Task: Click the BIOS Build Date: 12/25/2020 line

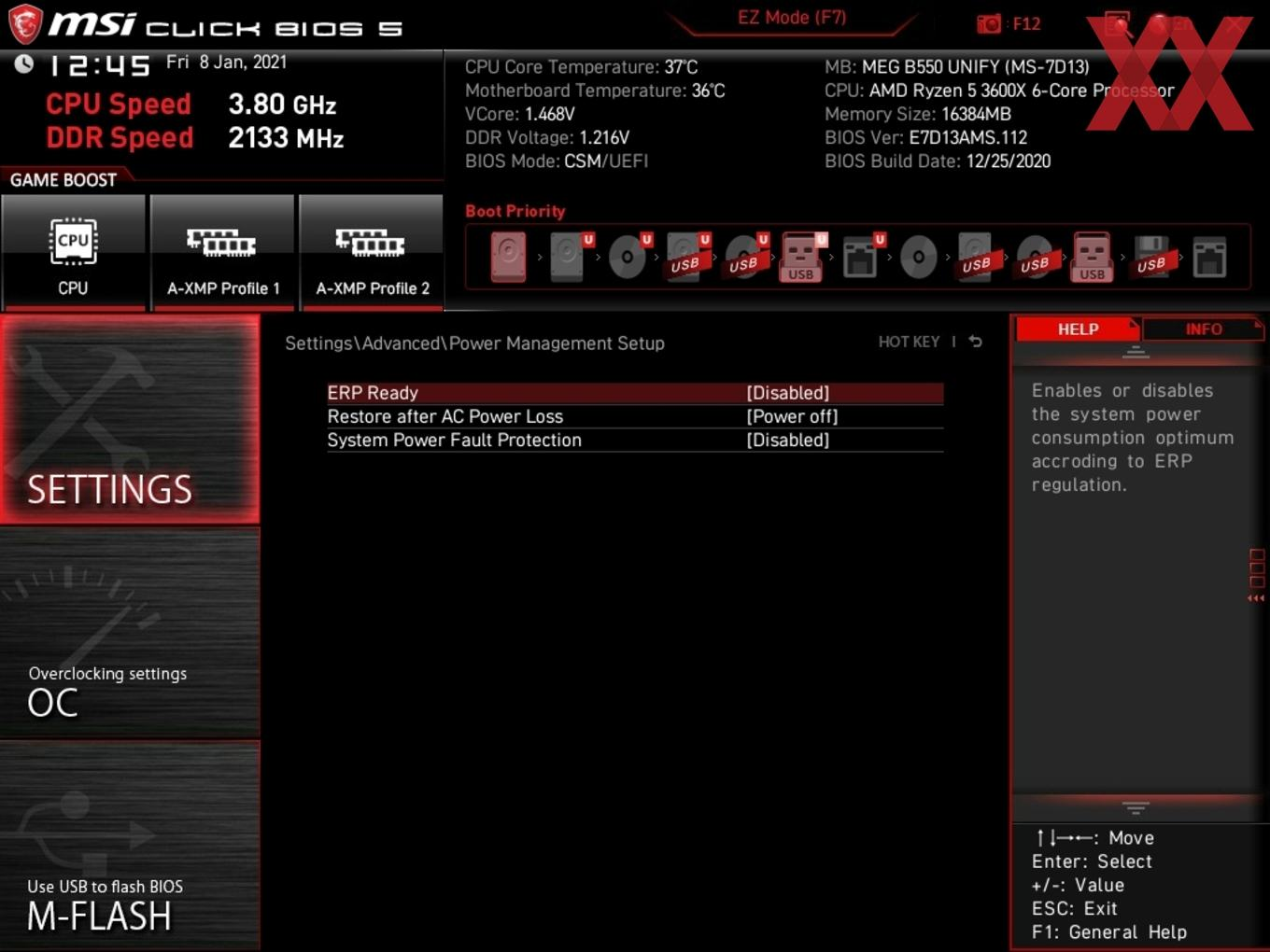Action: click(x=938, y=161)
